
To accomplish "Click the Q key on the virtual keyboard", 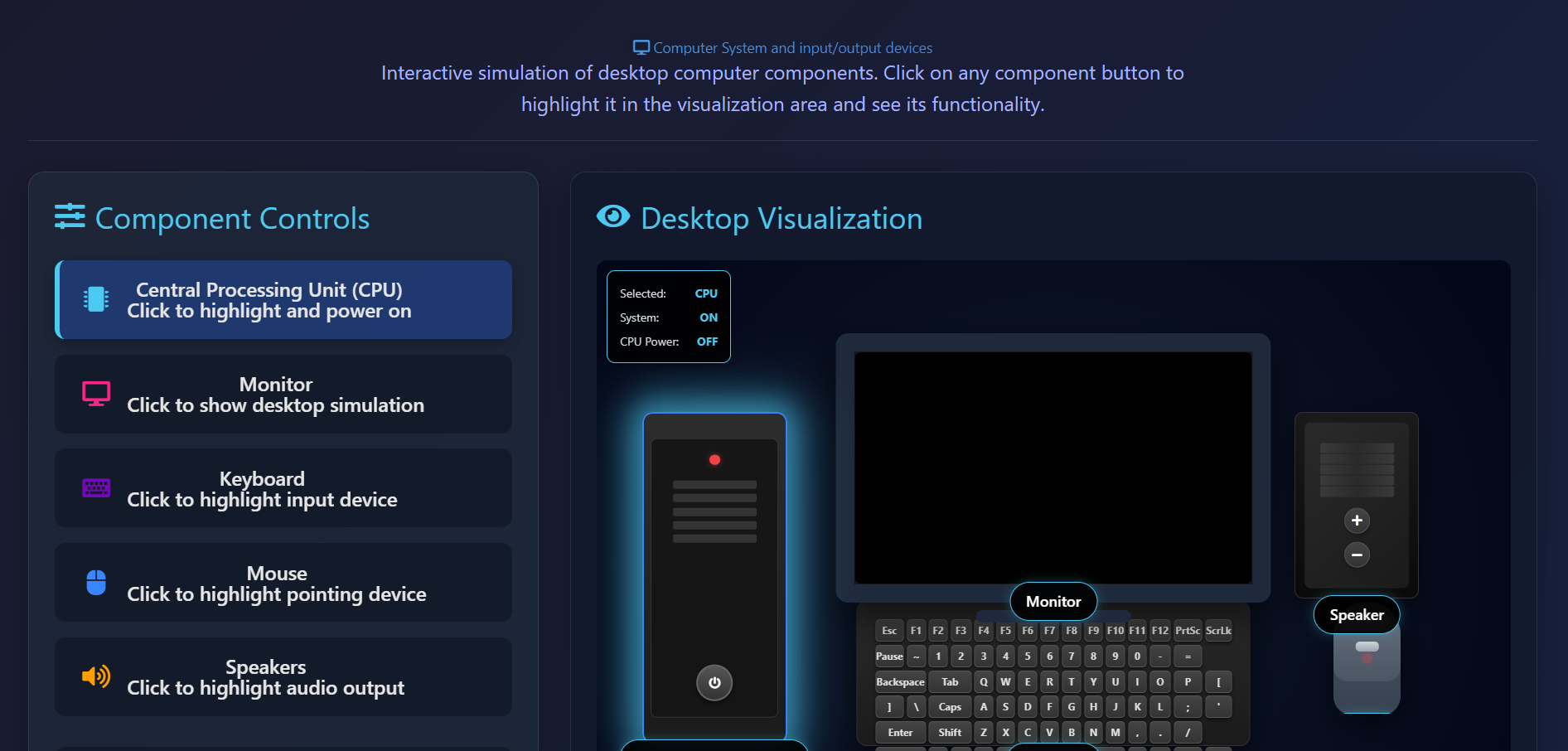I will (984, 682).
